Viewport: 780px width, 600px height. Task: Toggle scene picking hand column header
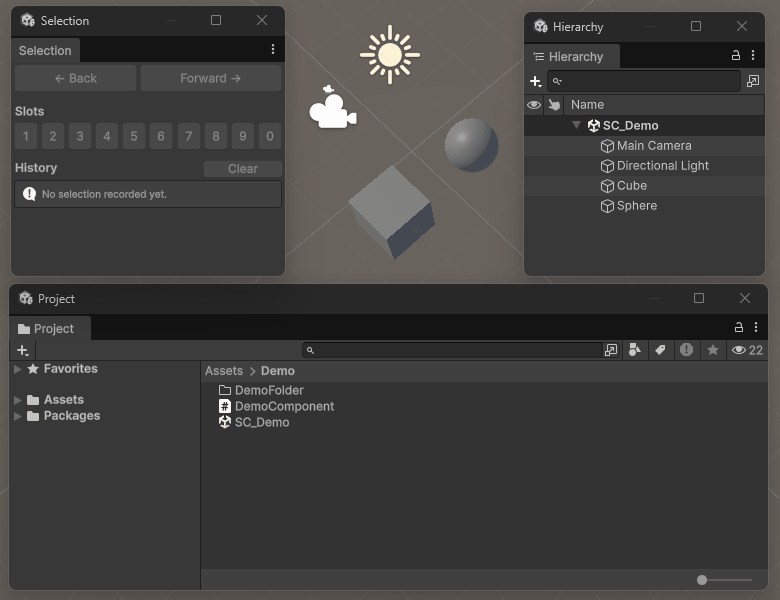click(554, 105)
